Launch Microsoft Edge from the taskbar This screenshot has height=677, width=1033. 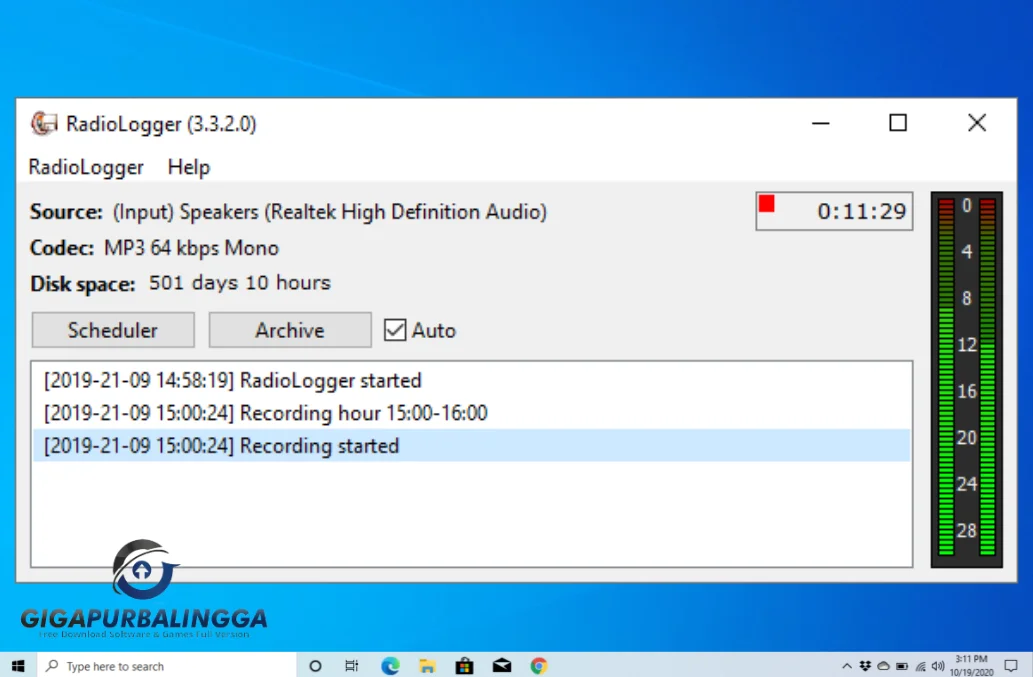[390, 666]
